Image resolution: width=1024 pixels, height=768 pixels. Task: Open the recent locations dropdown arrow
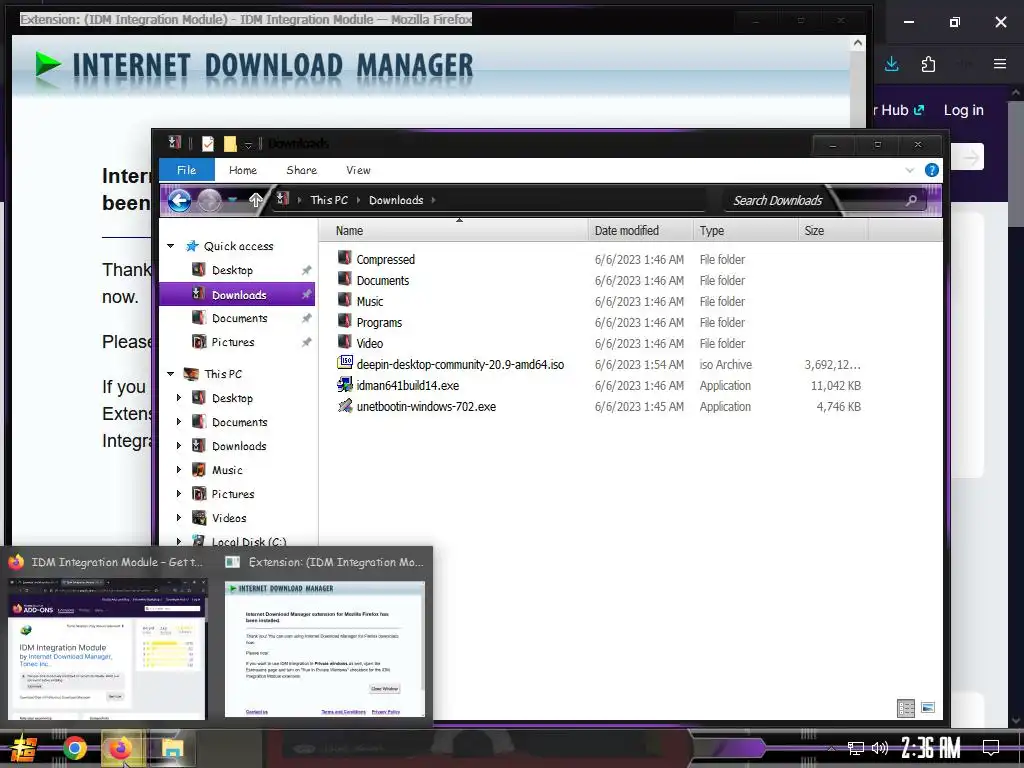233,200
